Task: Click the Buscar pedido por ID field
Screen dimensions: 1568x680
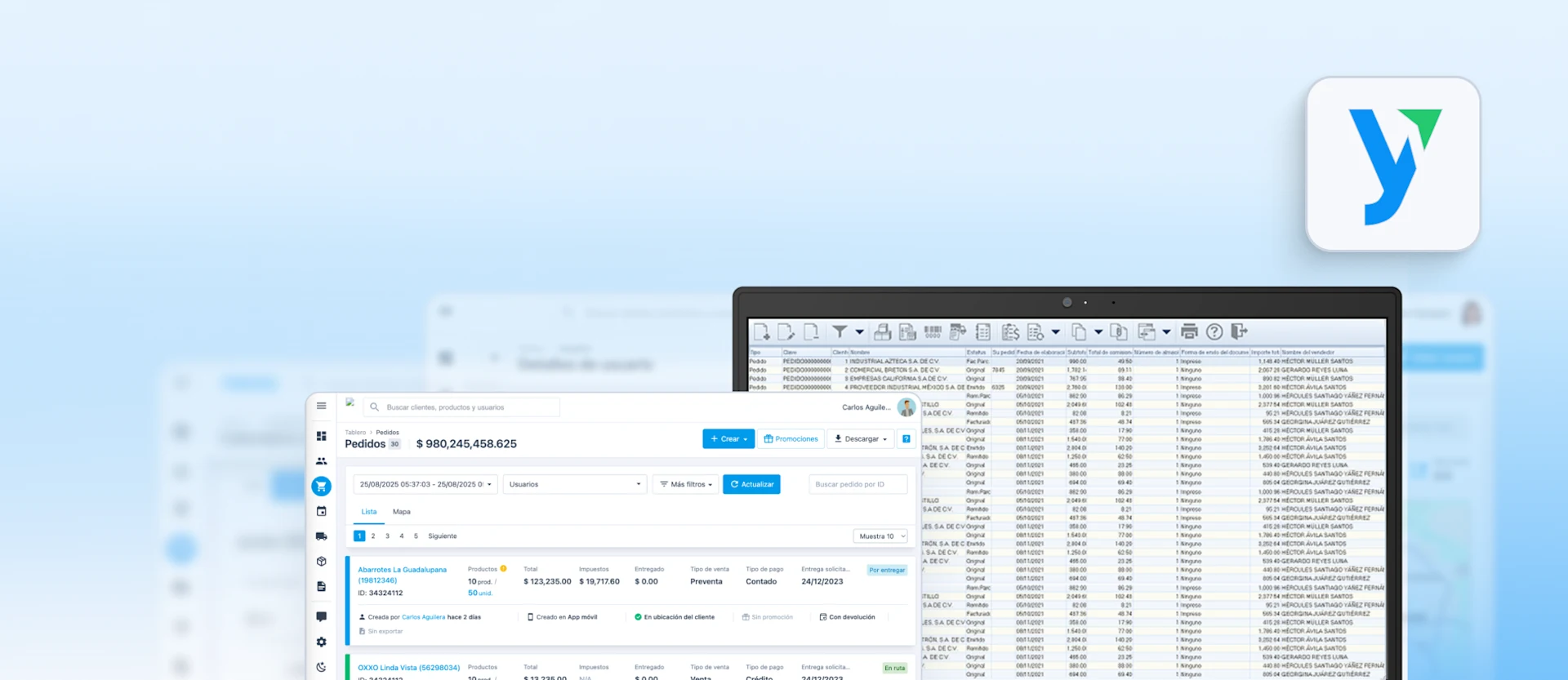Action: click(x=858, y=484)
